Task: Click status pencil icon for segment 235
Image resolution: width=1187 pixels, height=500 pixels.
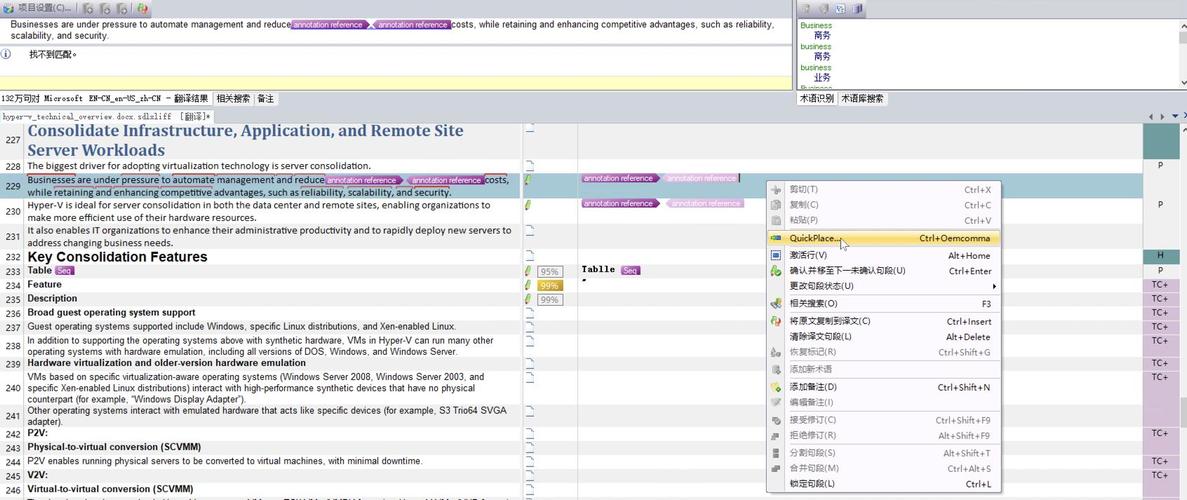Action: pyautogui.click(x=528, y=299)
